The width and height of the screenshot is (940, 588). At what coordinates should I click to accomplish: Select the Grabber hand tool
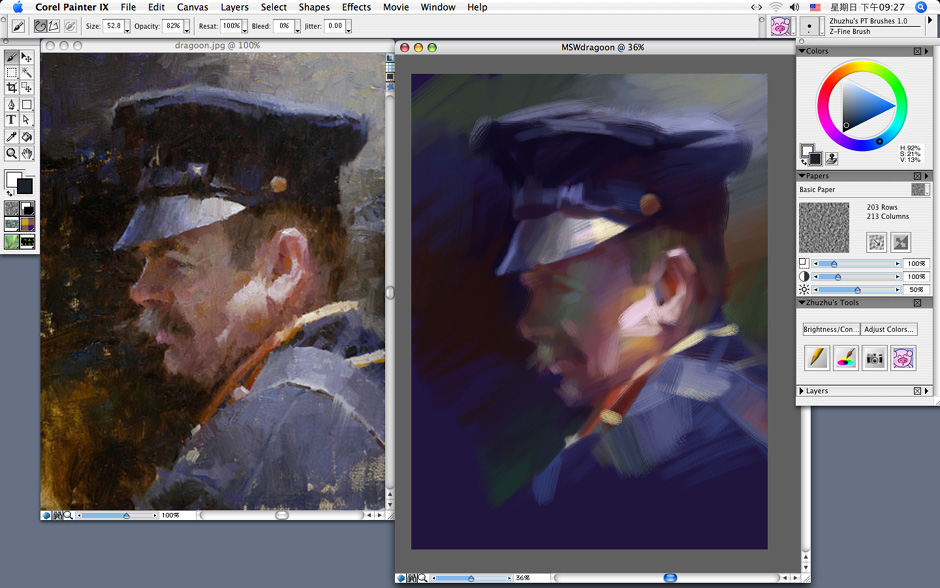pyautogui.click(x=26, y=153)
